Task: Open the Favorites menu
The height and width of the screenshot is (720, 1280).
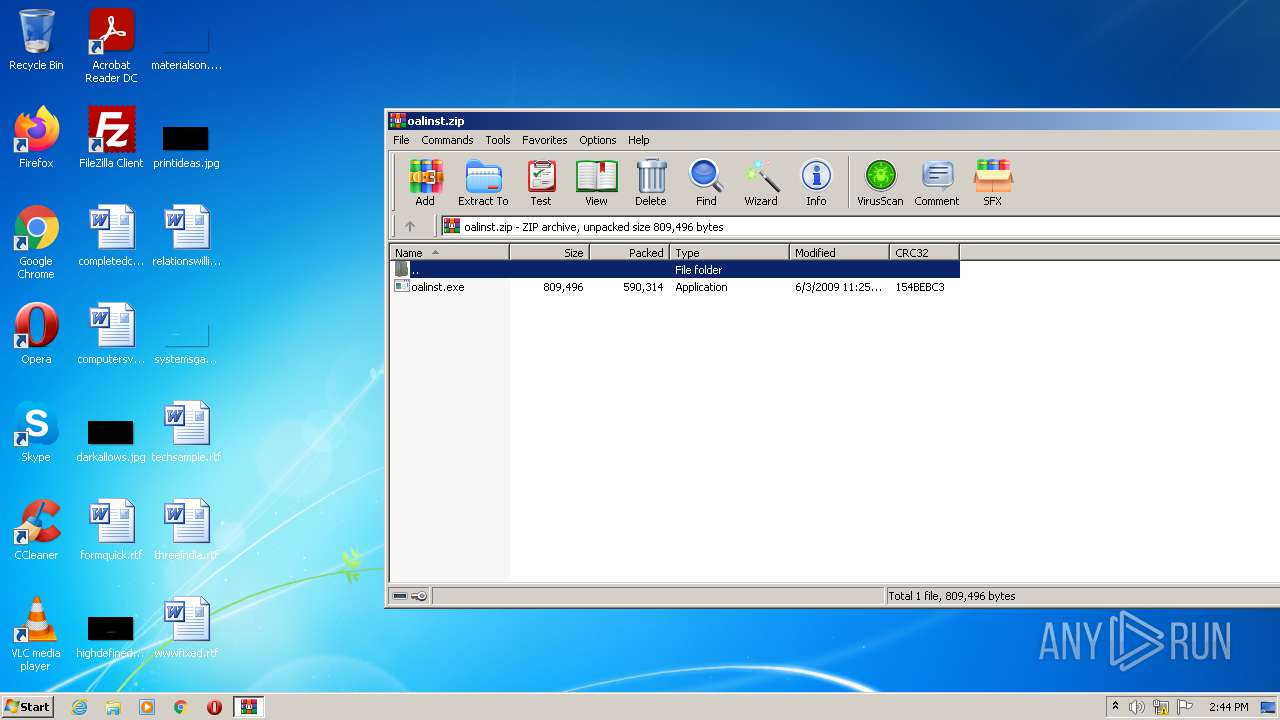Action: [x=545, y=140]
